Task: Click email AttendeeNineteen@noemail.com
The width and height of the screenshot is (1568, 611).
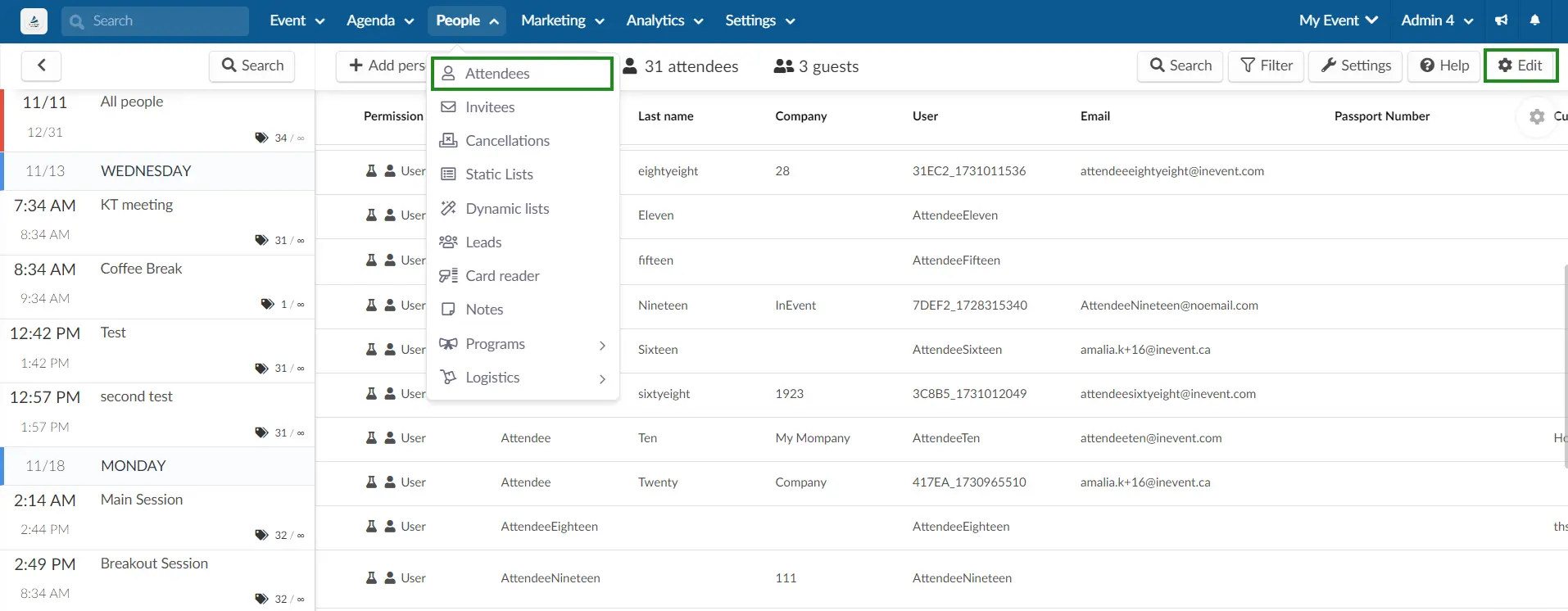Action: pyautogui.click(x=1168, y=305)
